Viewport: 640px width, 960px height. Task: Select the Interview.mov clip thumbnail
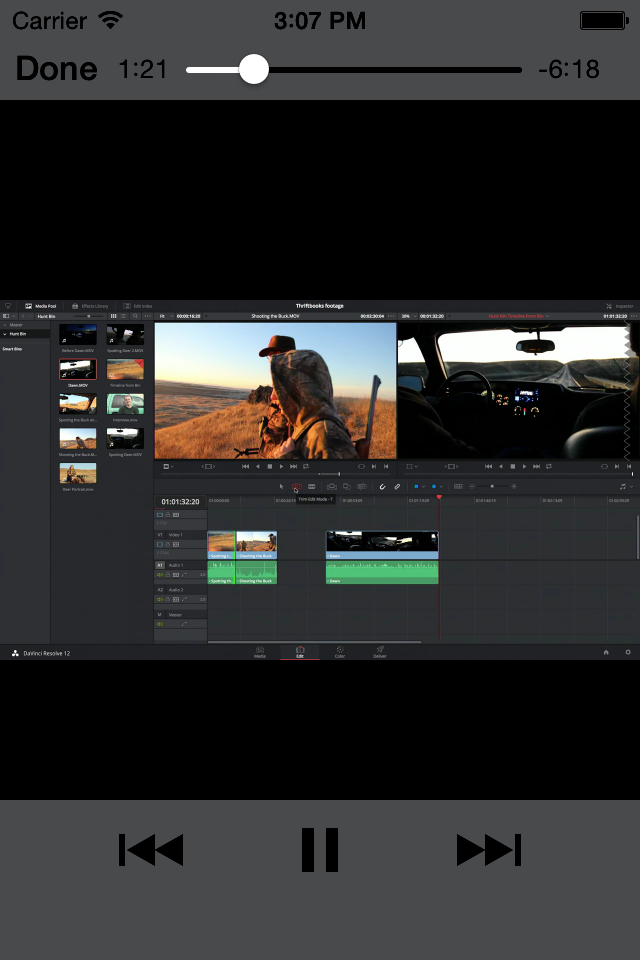[x=126, y=404]
